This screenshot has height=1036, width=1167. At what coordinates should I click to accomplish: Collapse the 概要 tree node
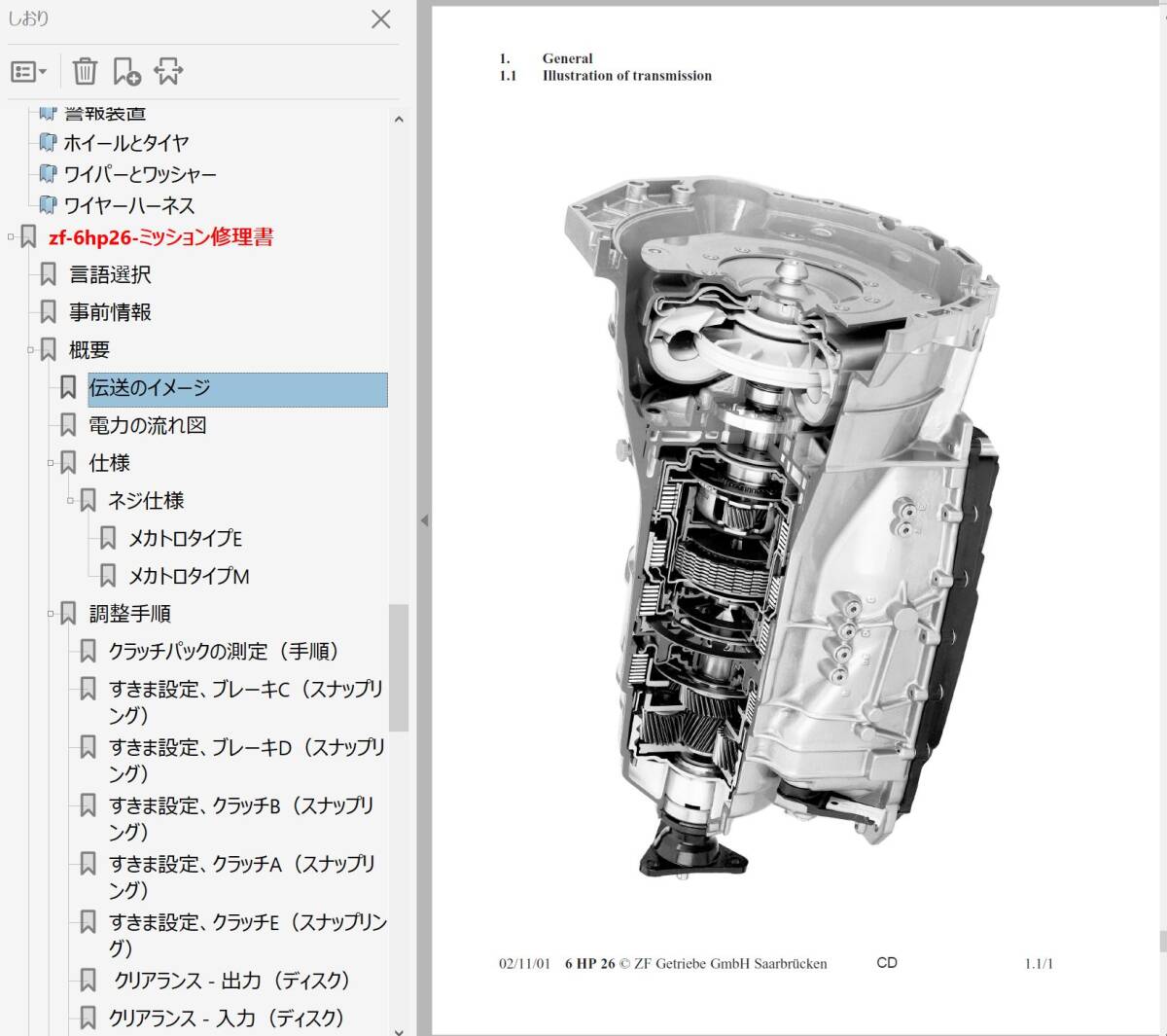coord(30,349)
